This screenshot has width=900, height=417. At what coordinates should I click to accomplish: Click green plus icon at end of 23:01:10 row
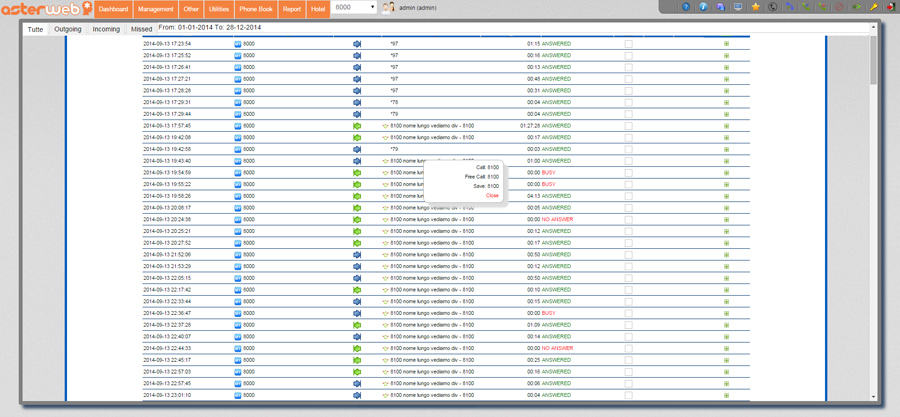[726, 395]
